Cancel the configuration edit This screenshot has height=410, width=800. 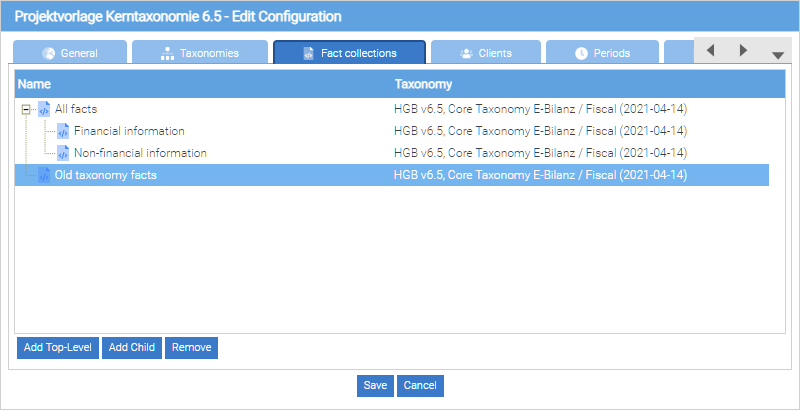[x=420, y=385]
